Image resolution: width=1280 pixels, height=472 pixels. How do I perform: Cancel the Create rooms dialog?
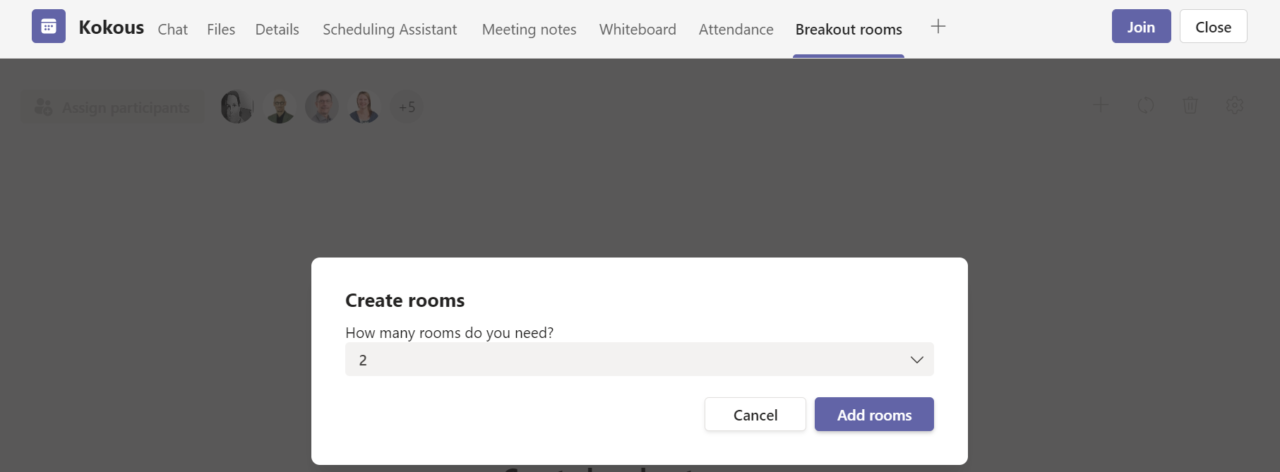755,415
